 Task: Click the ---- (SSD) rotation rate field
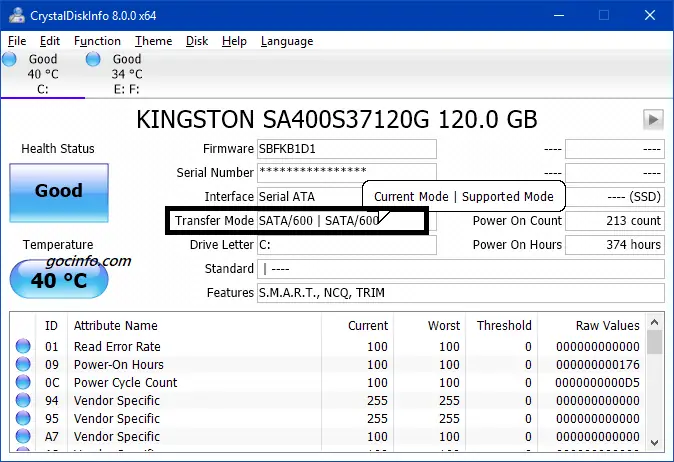point(615,197)
